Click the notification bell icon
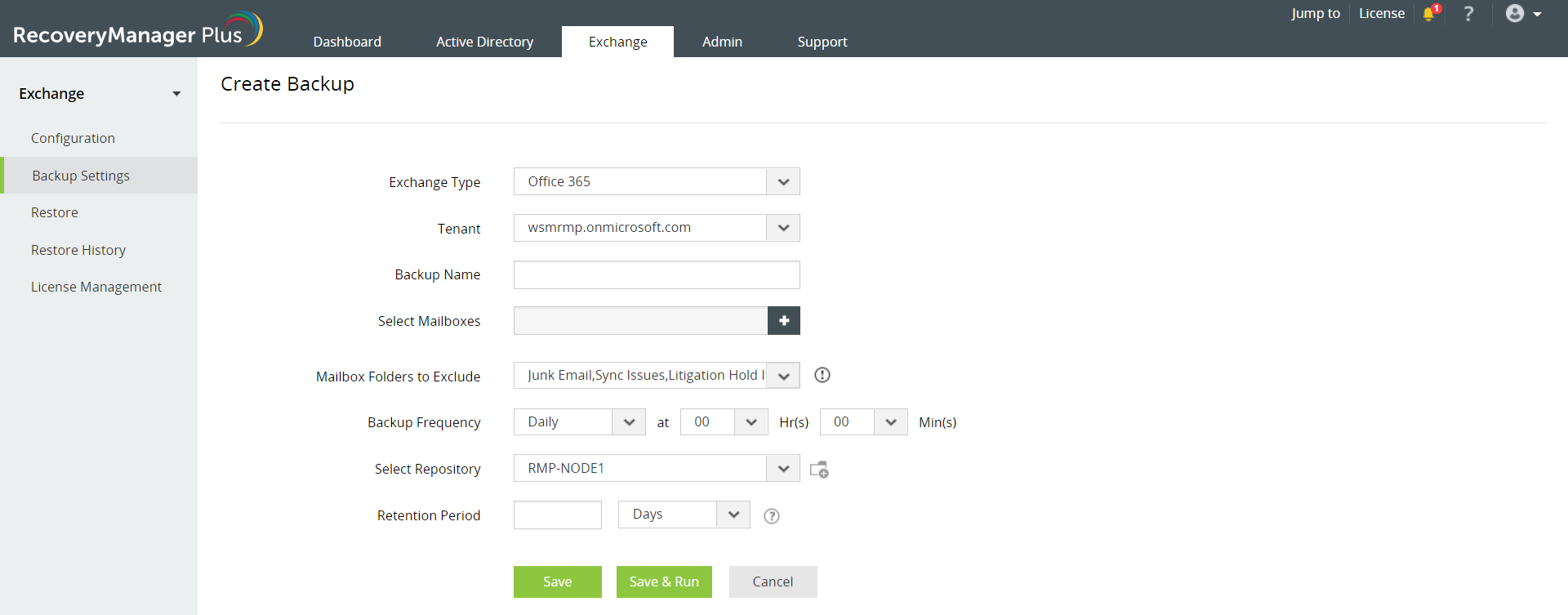The height and width of the screenshot is (615, 1568). [1430, 13]
